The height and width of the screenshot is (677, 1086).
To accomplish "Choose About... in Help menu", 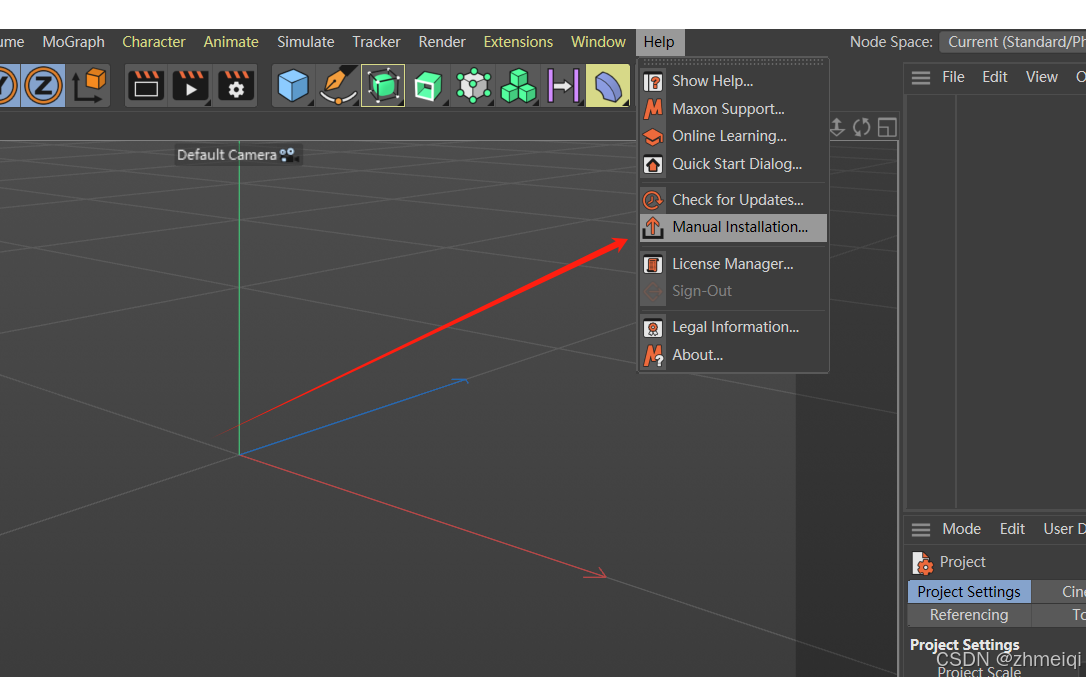I will click(x=733, y=355).
